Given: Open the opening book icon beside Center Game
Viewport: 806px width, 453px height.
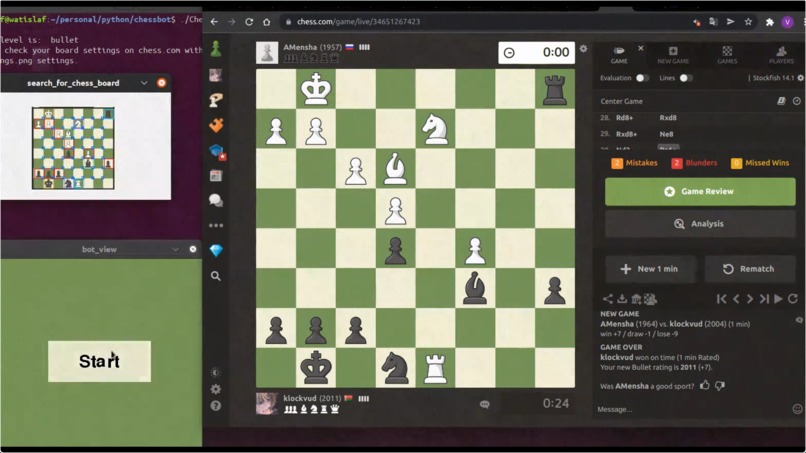Looking at the screenshot, I should (x=781, y=101).
